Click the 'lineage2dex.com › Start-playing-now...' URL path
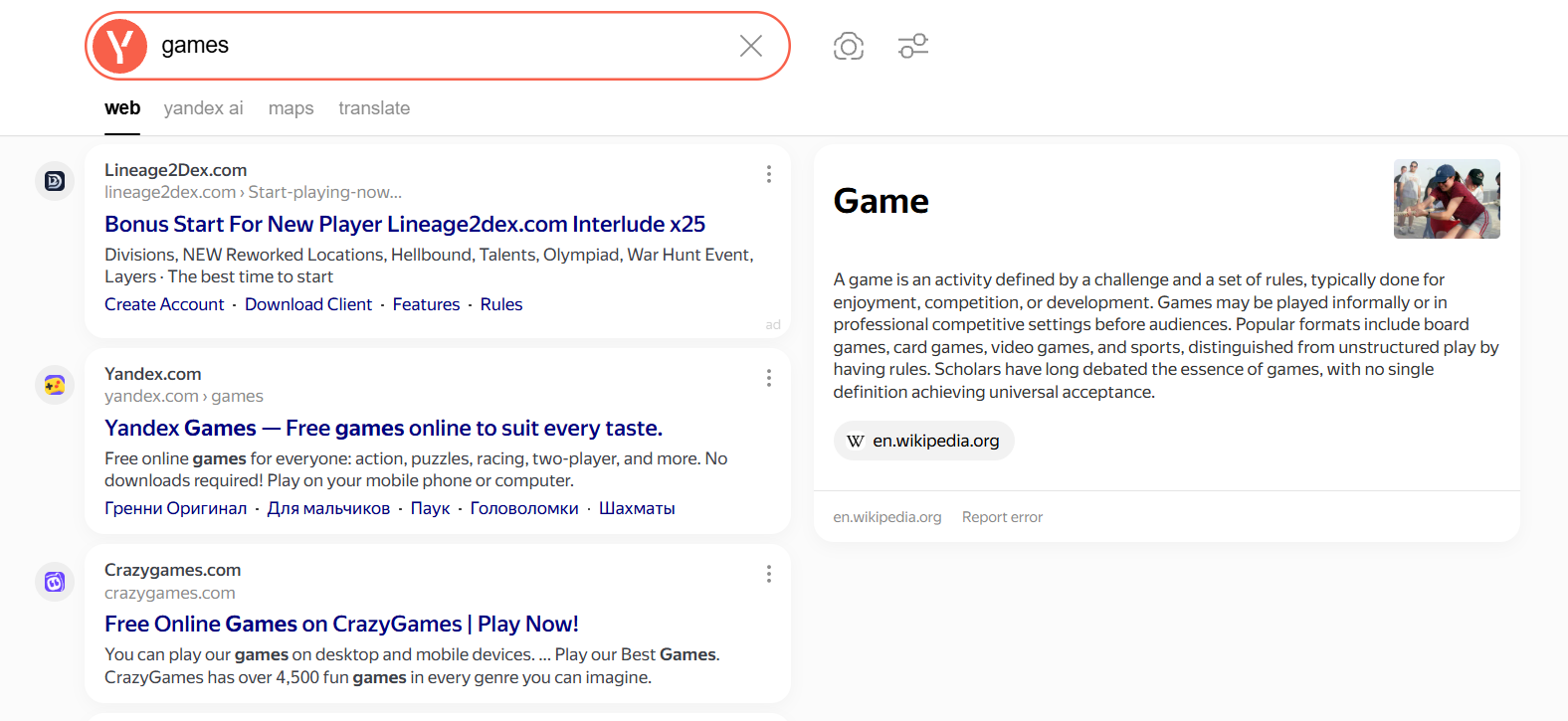This screenshot has width=1568, height=721. click(x=253, y=192)
